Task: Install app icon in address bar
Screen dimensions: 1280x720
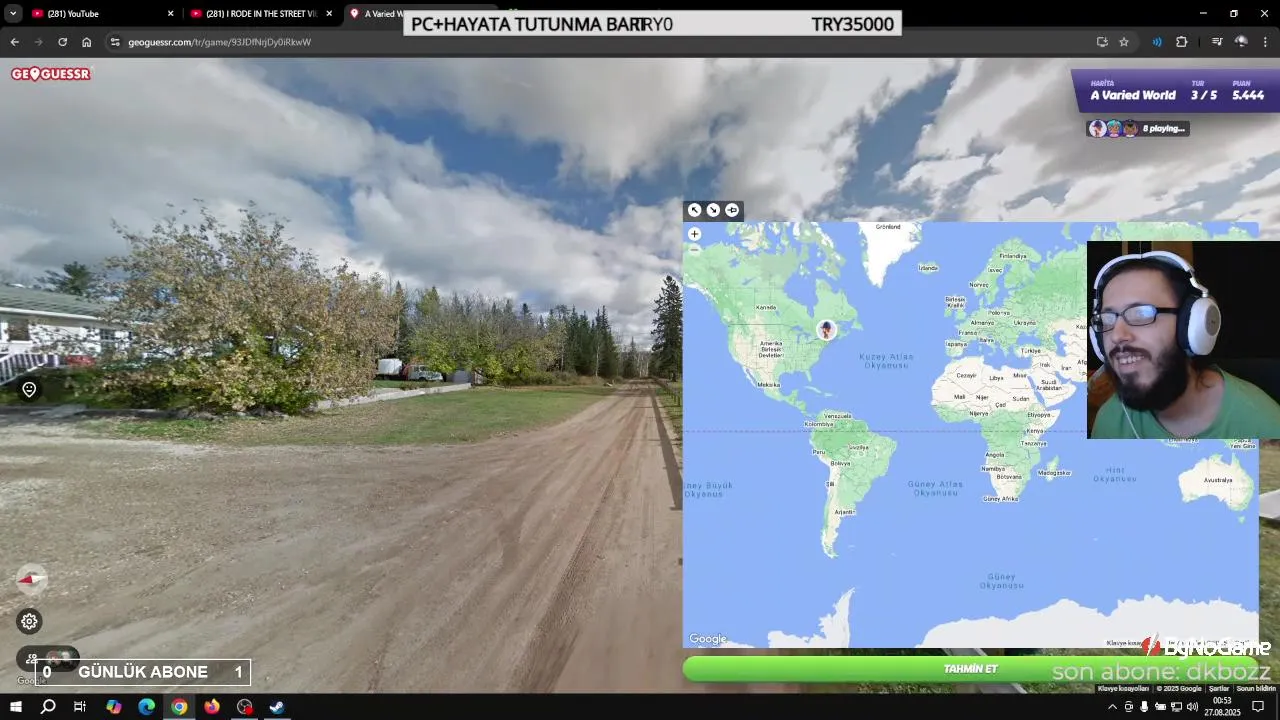Action: [x=1102, y=42]
